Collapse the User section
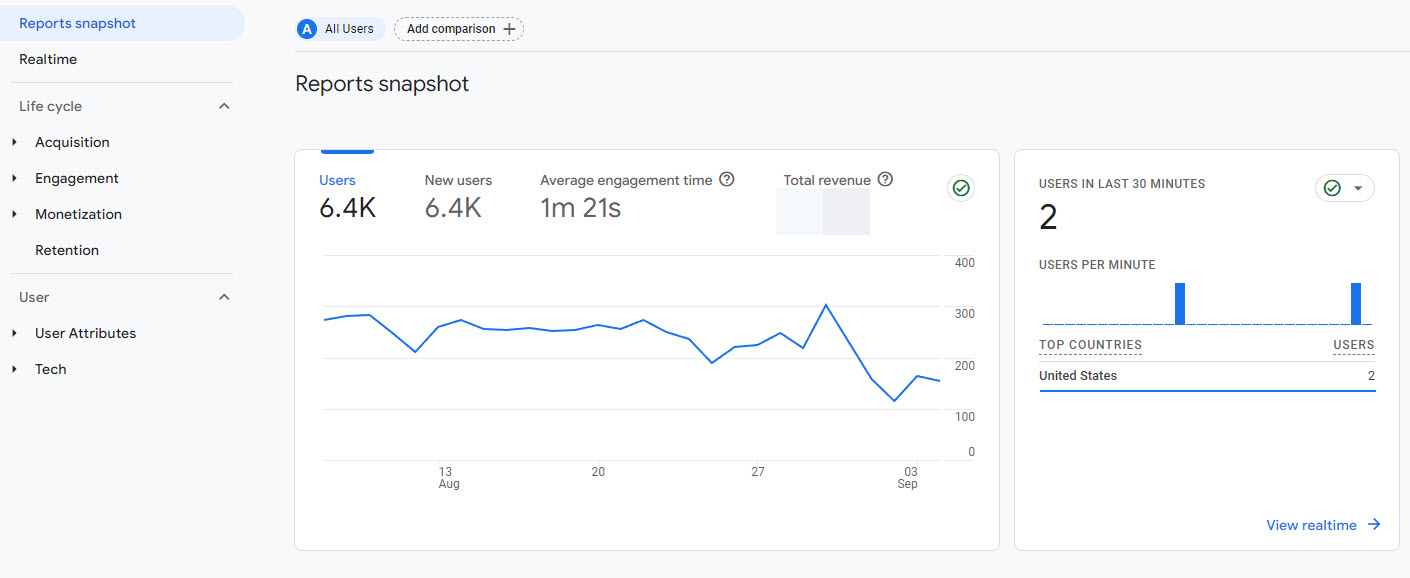1410x578 pixels. click(224, 297)
